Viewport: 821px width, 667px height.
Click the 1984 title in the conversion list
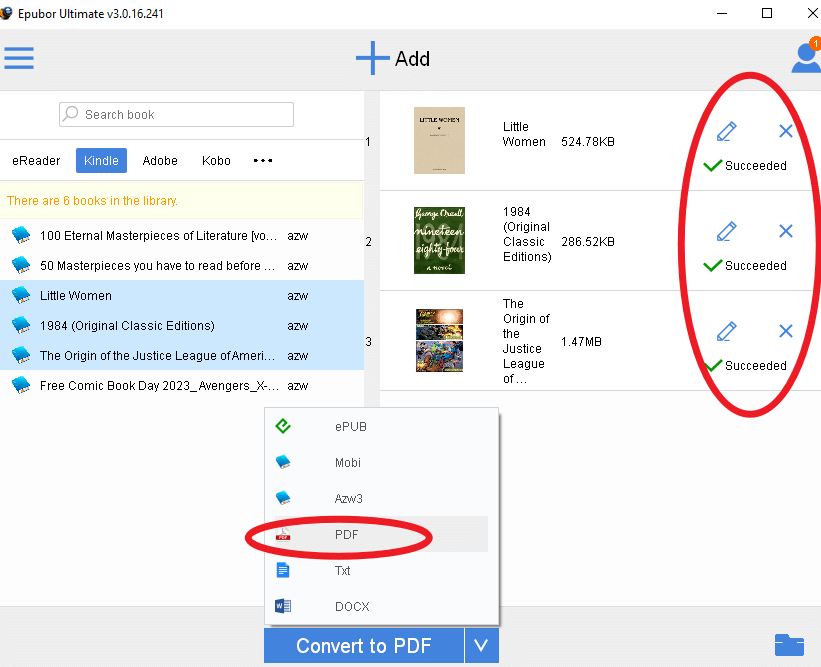point(527,234)
